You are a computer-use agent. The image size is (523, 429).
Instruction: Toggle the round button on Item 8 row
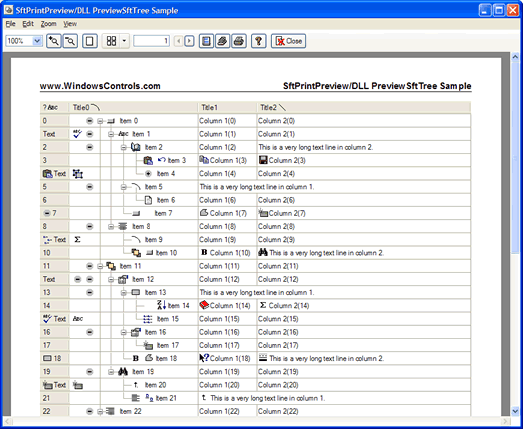(x=89, y=227)
